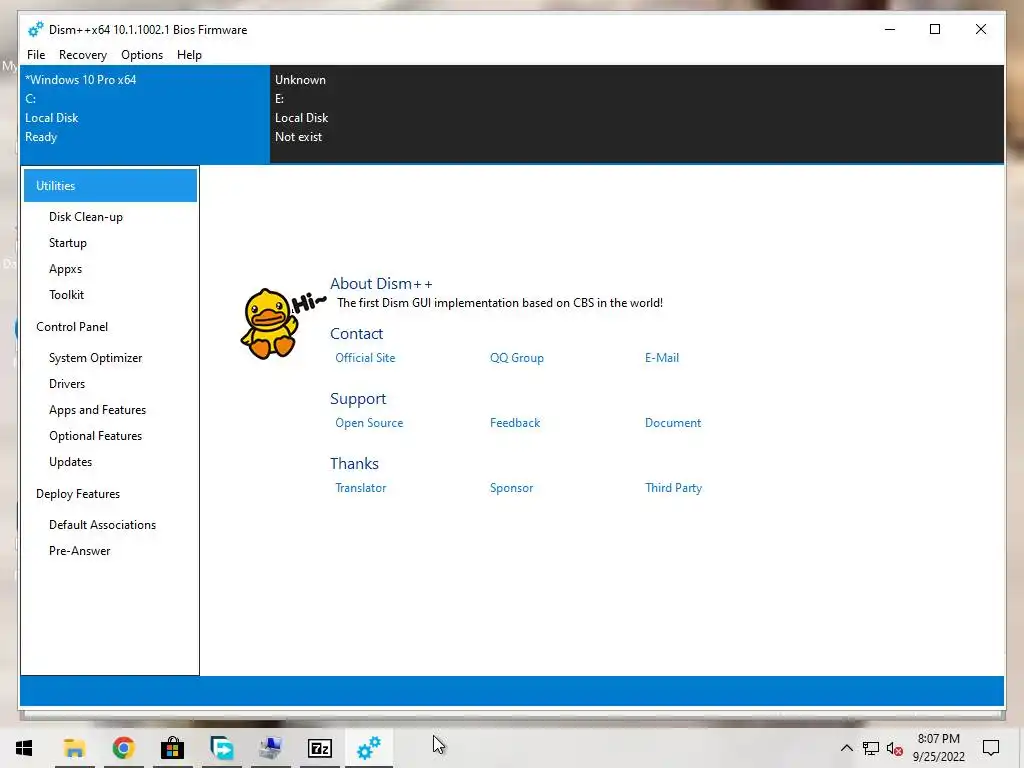Open System Optimizer
Screen dimensions: 1024x768
(x=95, y=358)
